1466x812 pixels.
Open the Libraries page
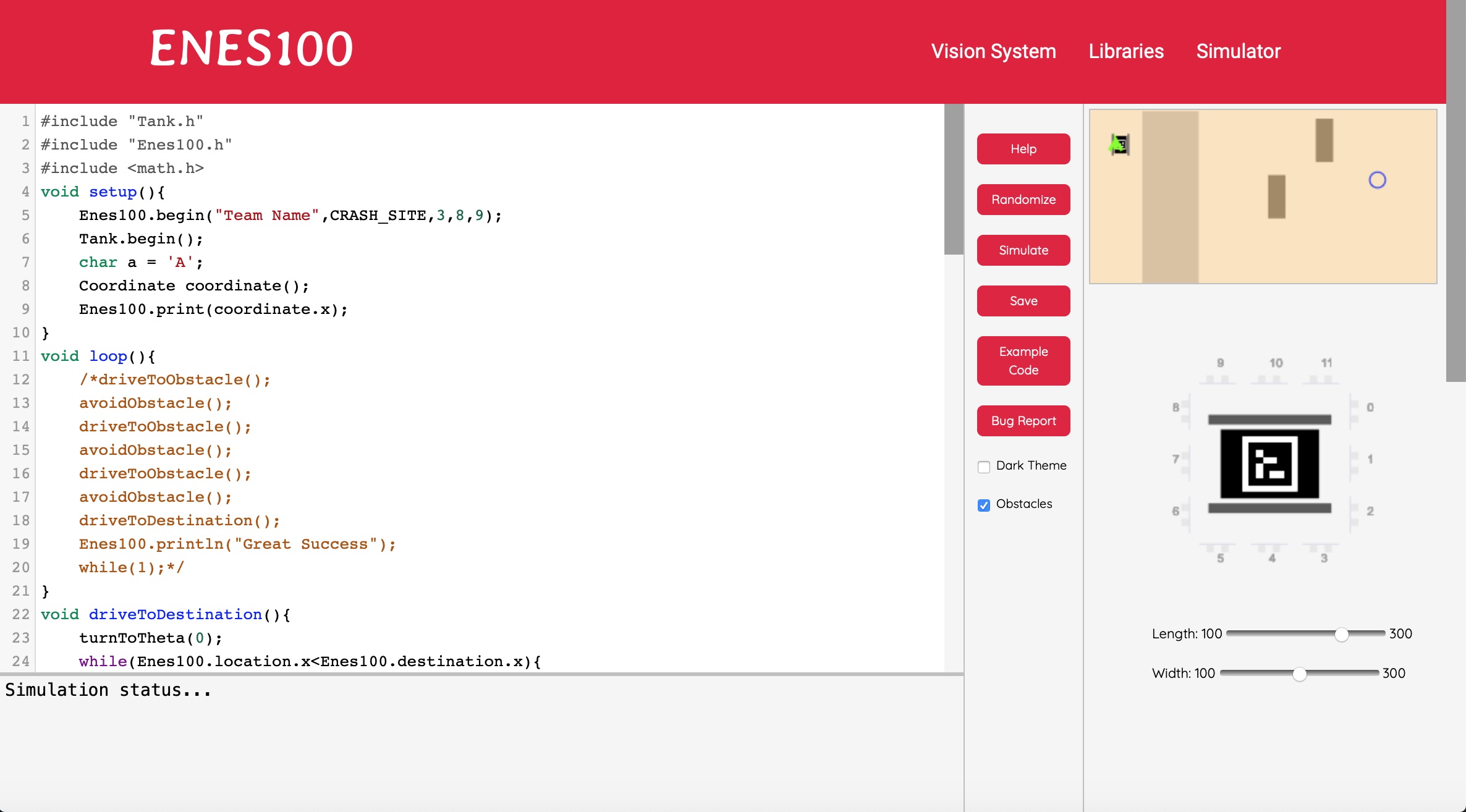click(1126, 51)
